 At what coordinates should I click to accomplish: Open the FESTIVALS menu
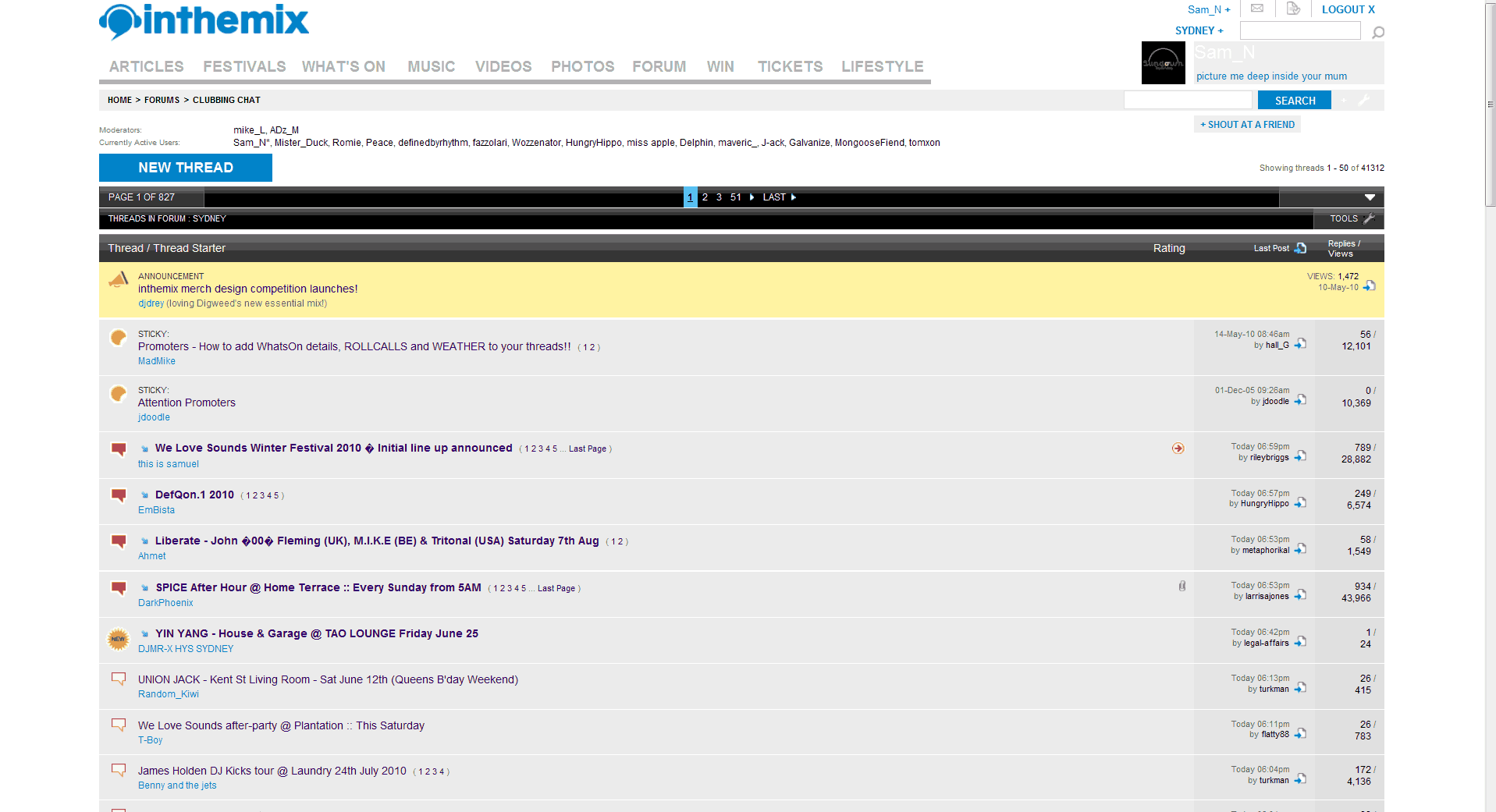[244, 66]
